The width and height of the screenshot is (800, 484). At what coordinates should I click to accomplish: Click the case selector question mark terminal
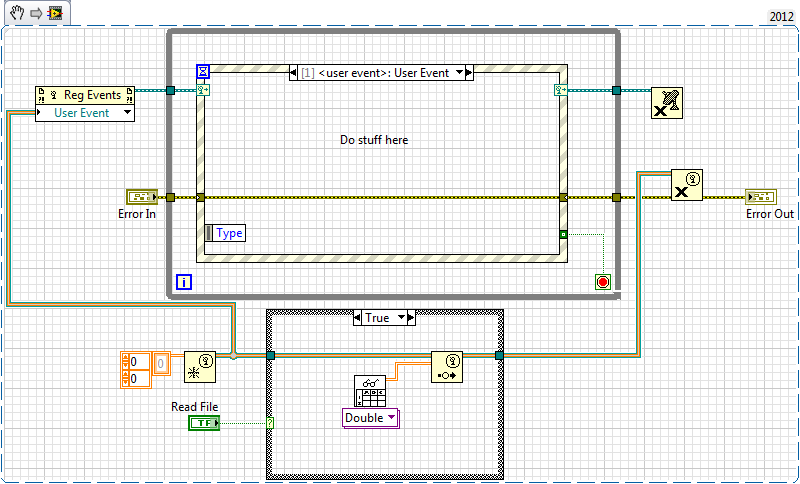coord(270,424)
